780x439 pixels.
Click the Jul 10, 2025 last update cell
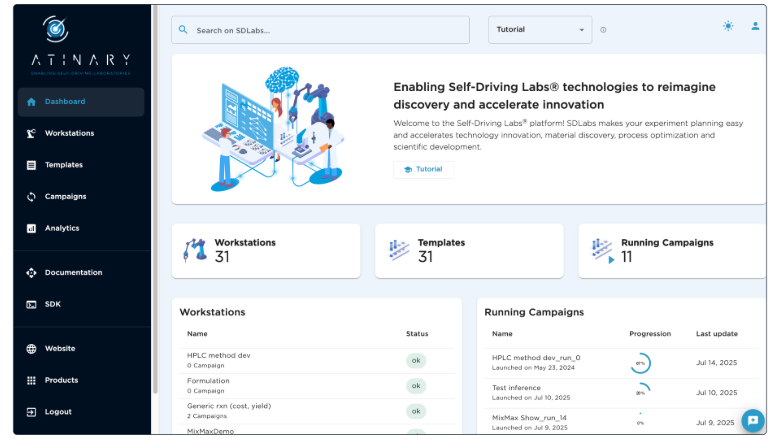716,393
